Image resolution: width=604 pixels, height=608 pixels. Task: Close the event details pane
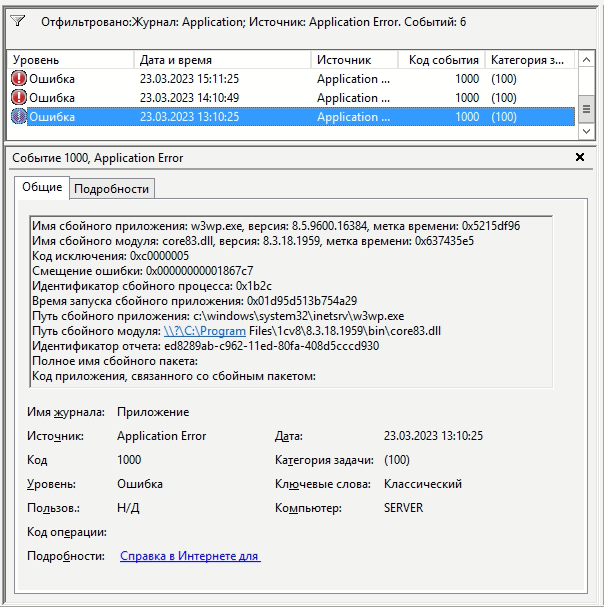pos(580,157)
